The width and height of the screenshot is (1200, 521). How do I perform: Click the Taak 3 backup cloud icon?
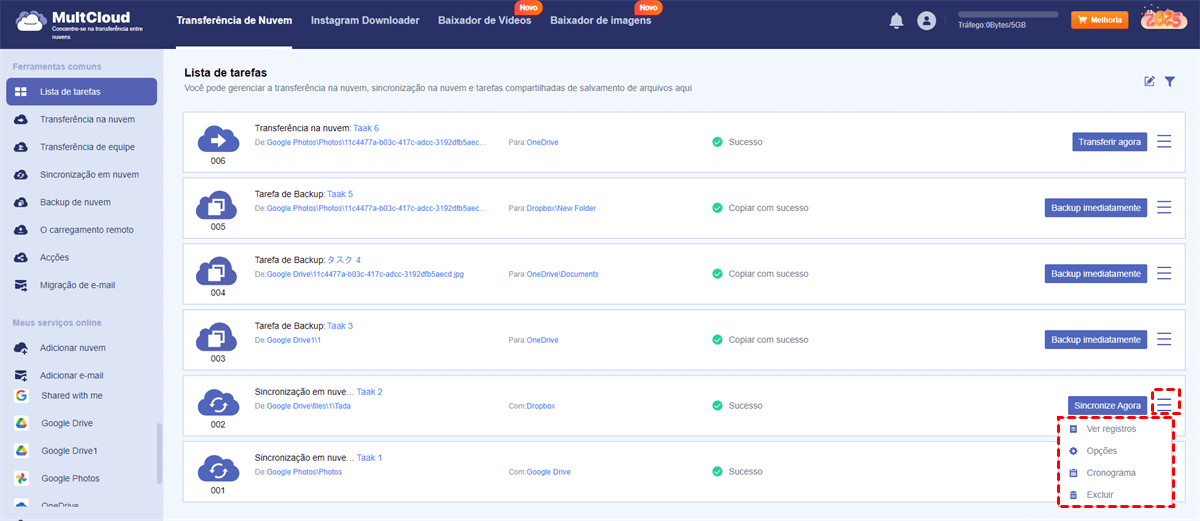tap(217, 336)
